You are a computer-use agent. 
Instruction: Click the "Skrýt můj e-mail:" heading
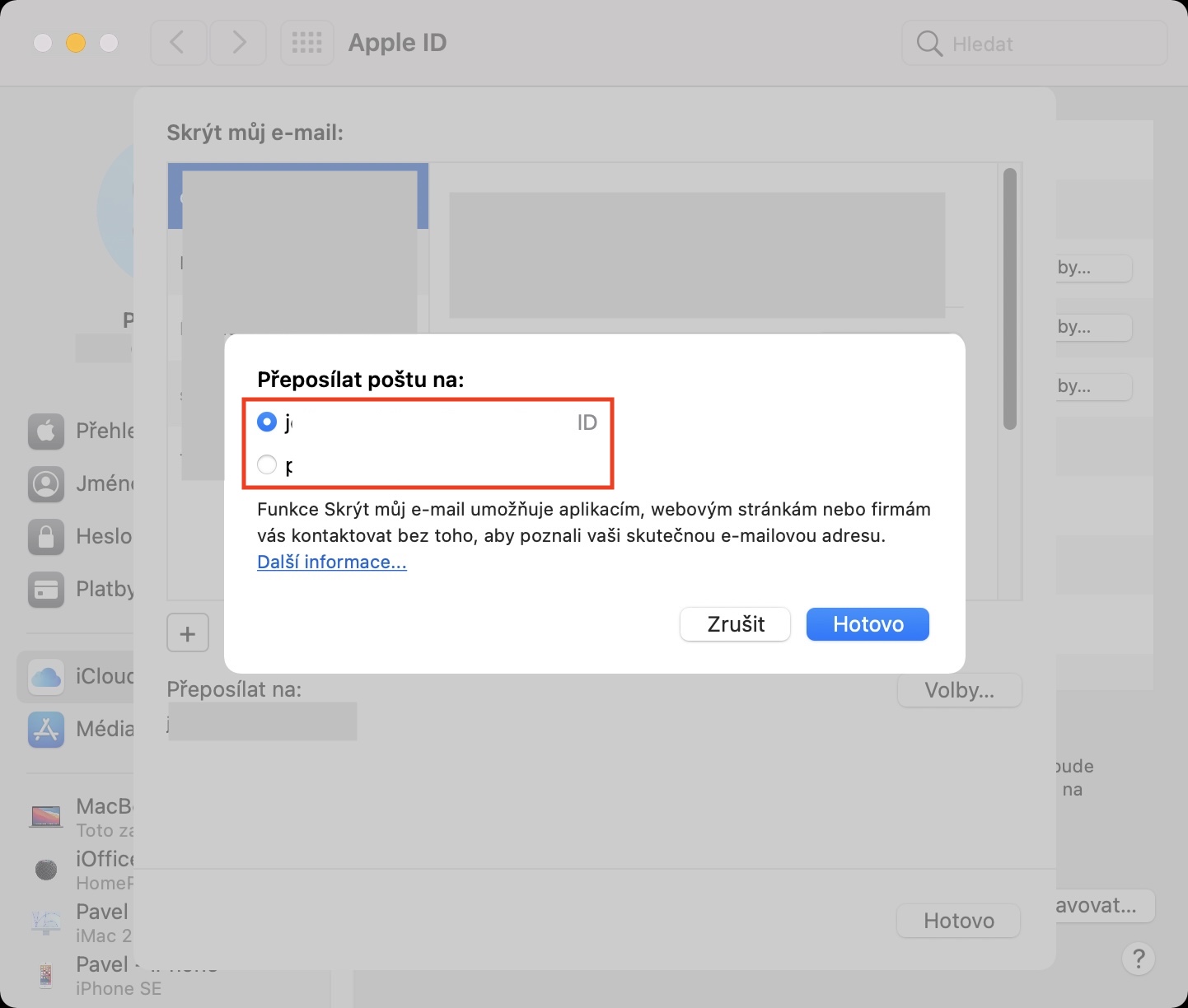click(x=255, y=133)
